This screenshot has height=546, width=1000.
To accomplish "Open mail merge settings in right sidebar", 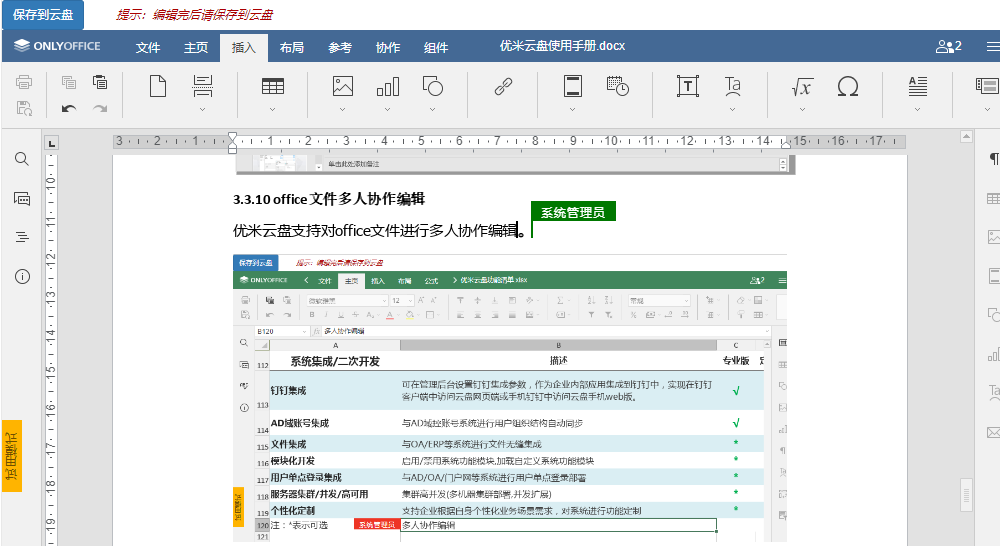I will click(x=993, y=432).
